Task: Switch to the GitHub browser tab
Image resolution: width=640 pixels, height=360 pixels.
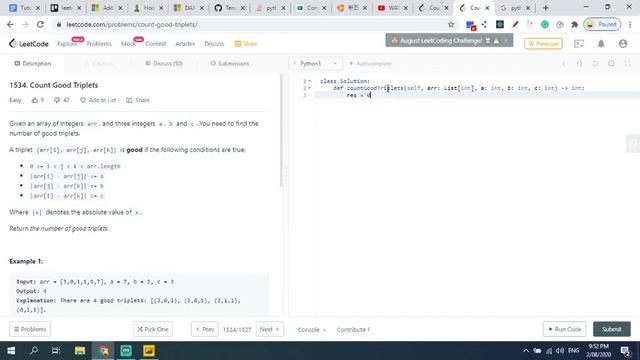Action: pyautogui.click(x=230, y=8)
